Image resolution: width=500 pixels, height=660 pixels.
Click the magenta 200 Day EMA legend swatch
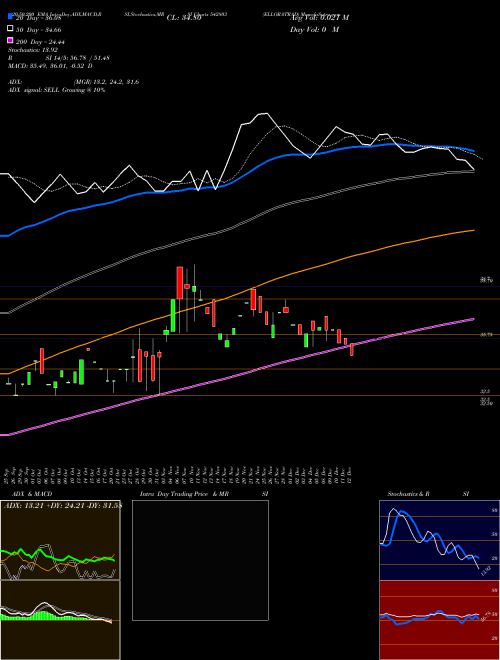click(x=10, y=41)
